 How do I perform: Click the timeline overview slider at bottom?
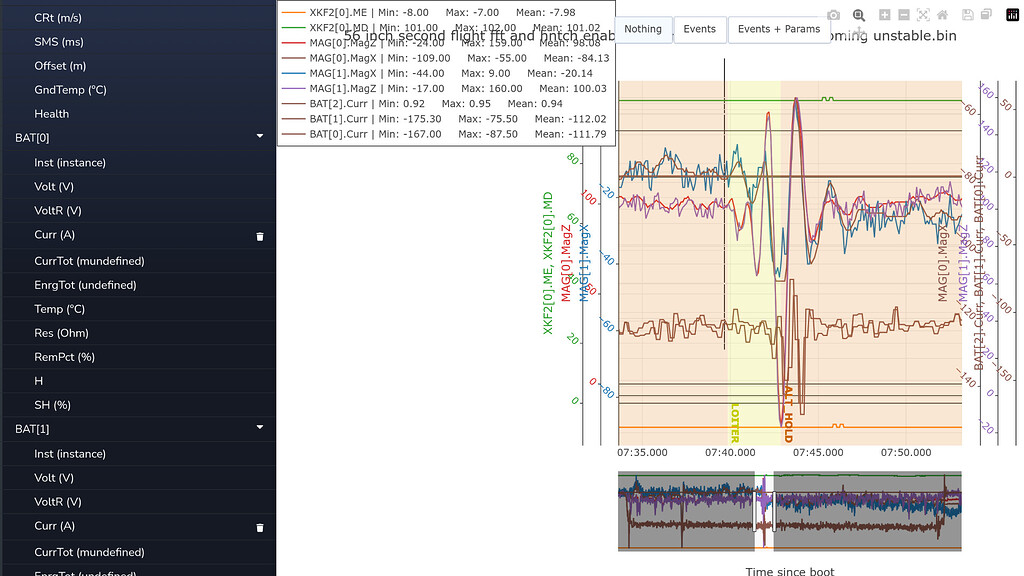point(790,510)
